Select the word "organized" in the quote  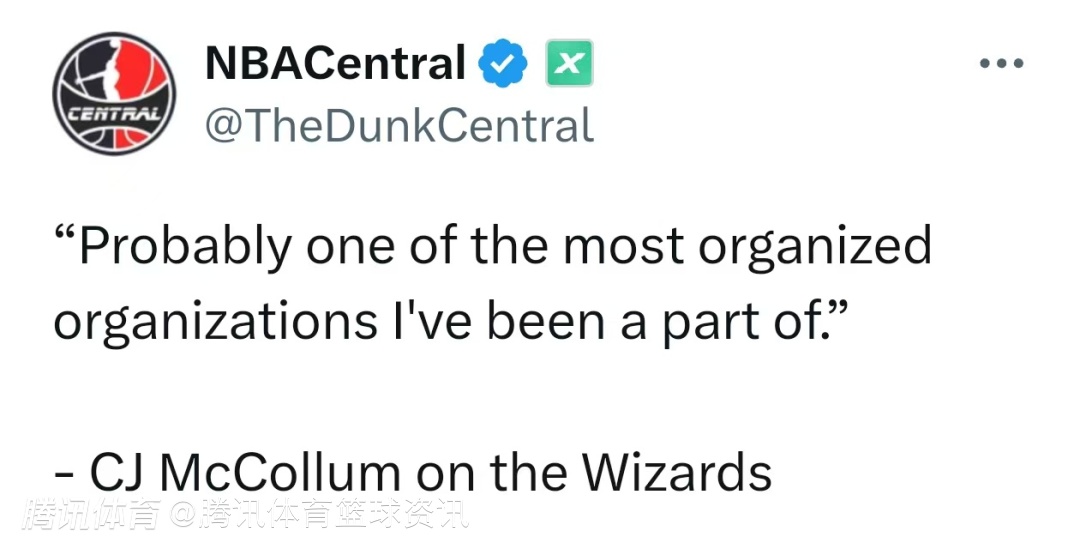815,247
